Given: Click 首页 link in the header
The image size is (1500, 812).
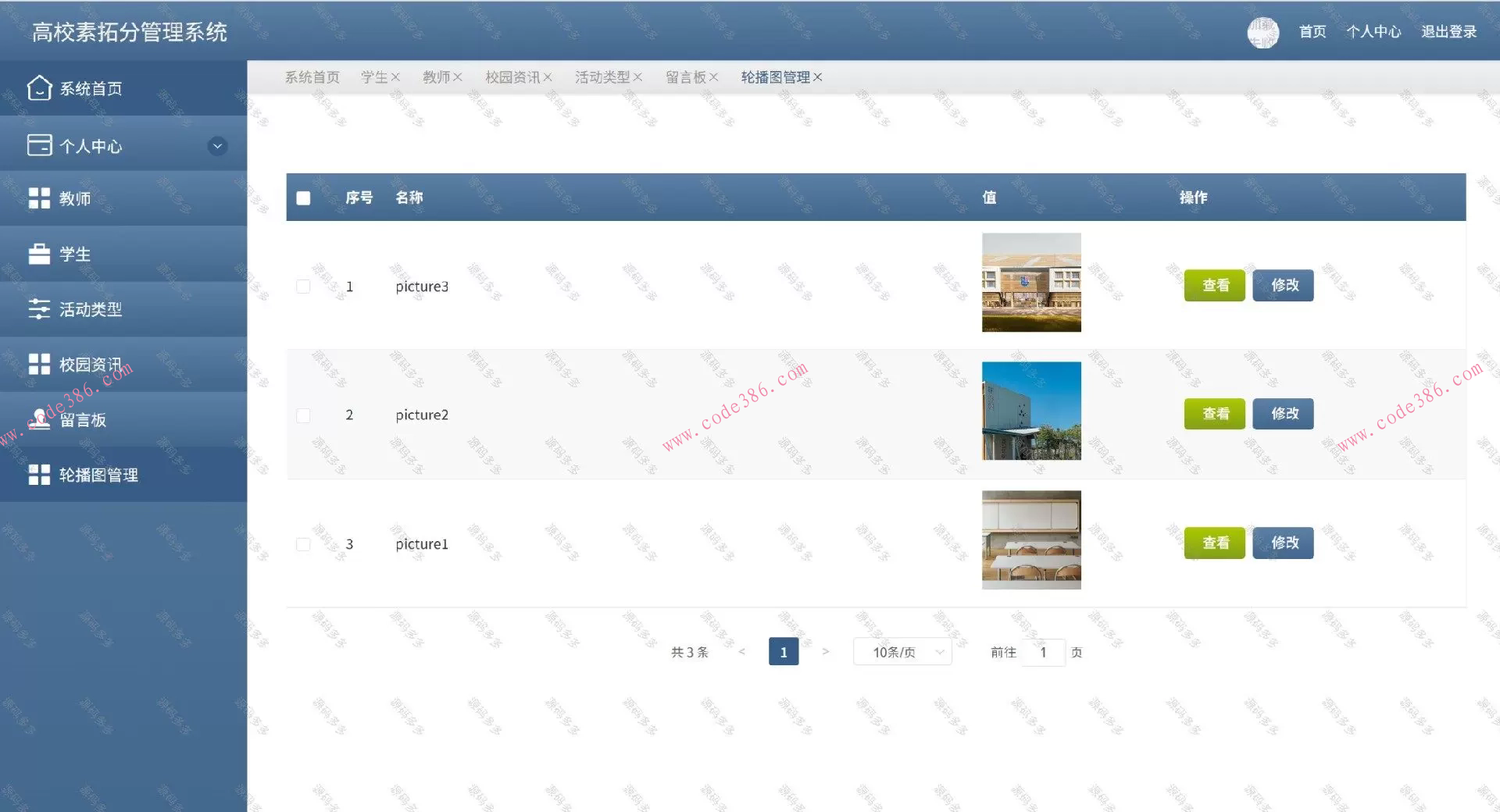Looking at the screenshot, I should [1312, 32].
